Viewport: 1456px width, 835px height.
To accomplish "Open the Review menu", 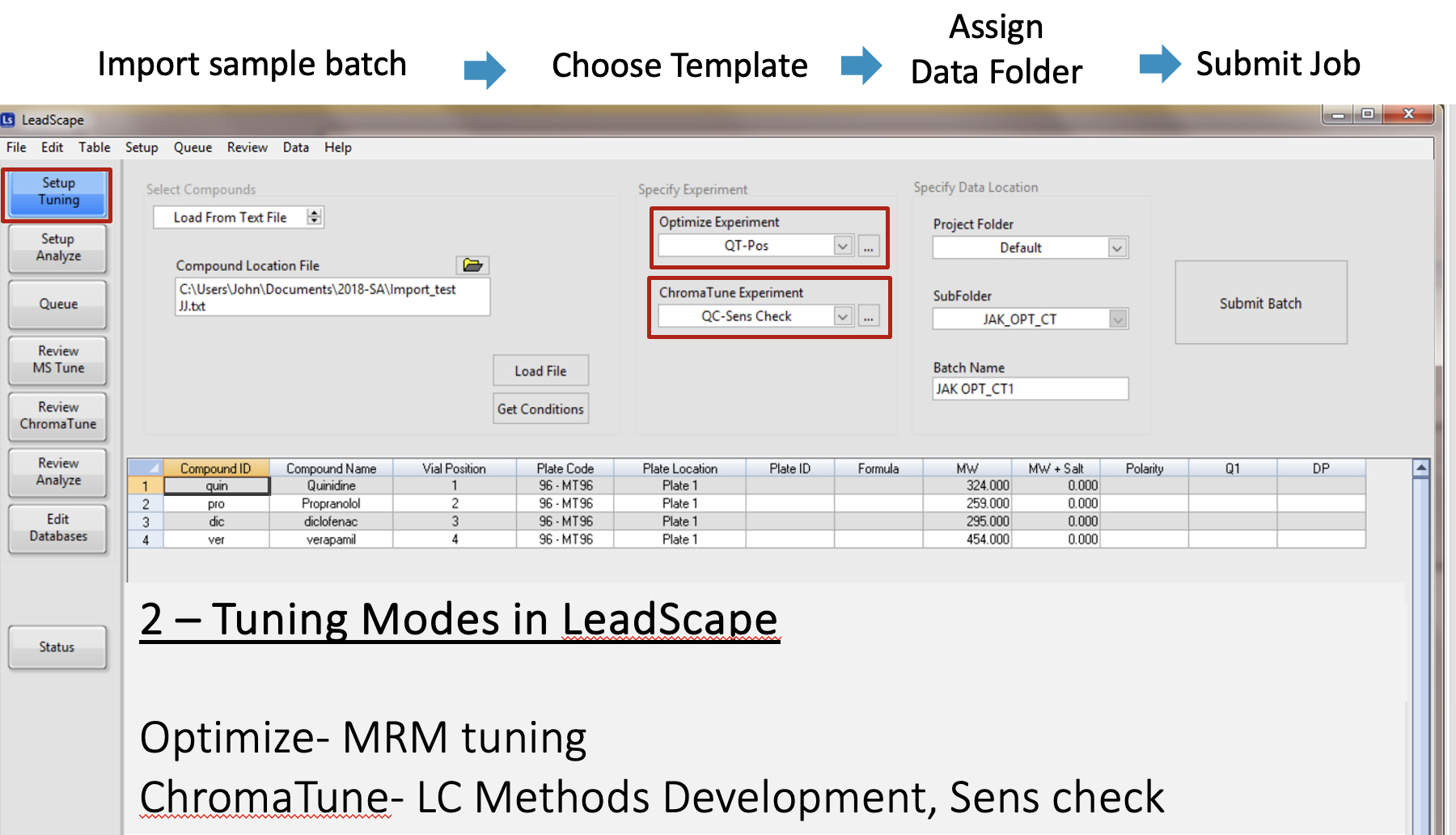I will tap(247, 147).
